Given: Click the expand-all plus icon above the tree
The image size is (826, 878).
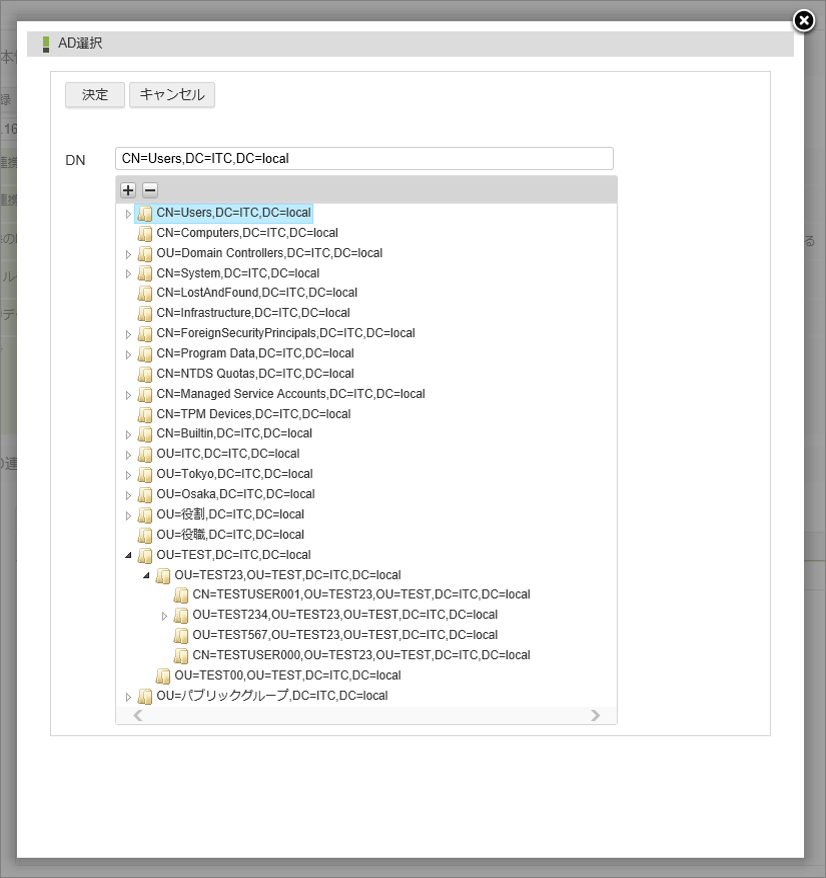Looking at the screenshot, I should [x=128, y=190].
